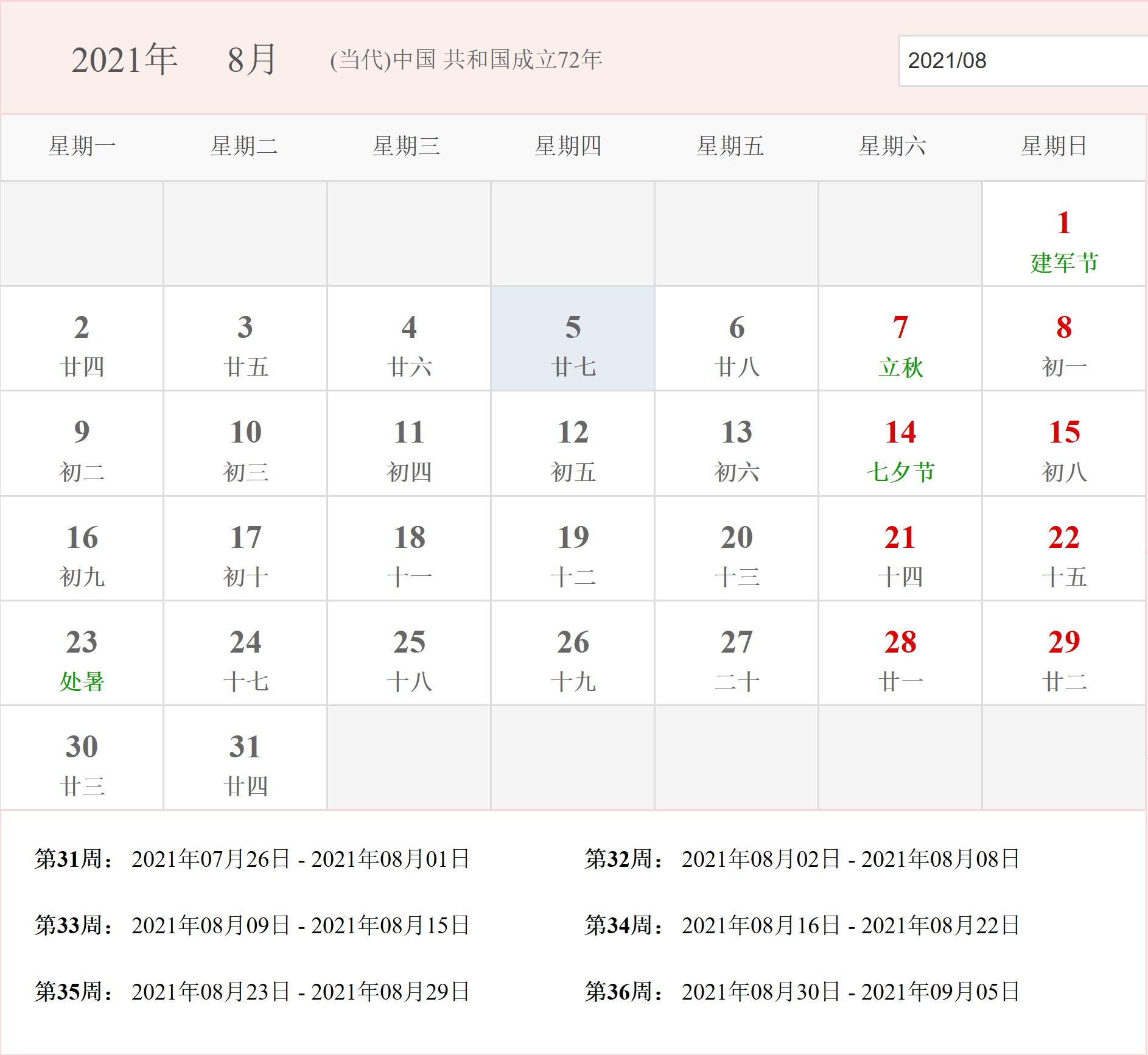Click the 星期四 column header

click(x=568, y=146)
